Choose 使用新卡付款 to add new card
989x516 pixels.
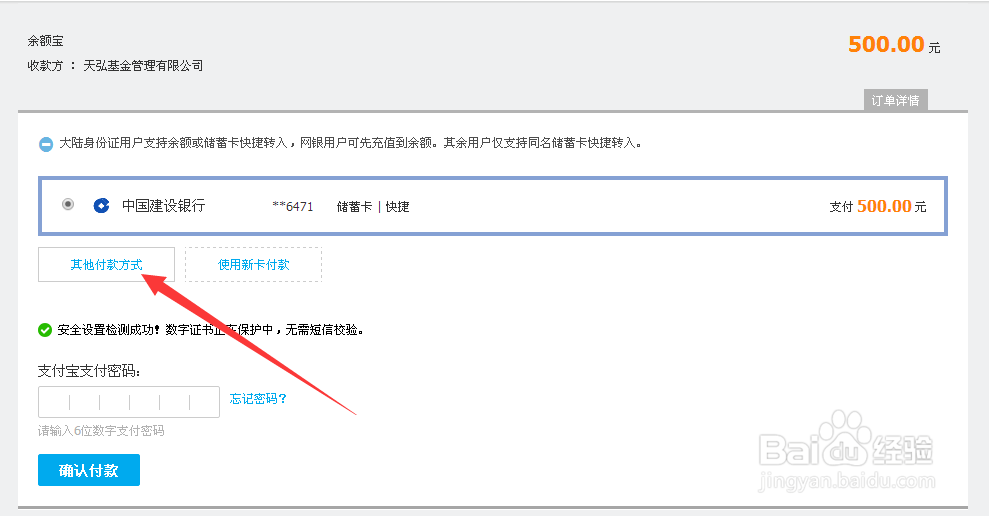(254, 264)
